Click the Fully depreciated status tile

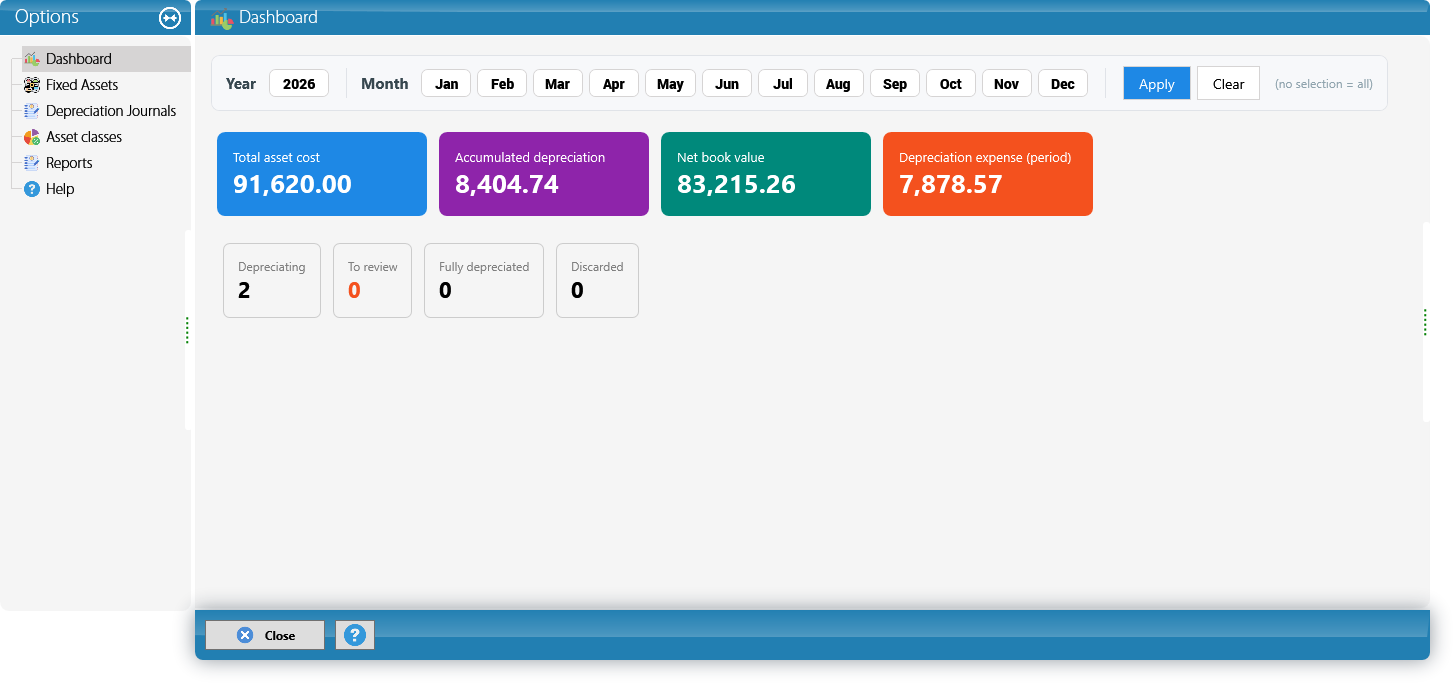484,281
